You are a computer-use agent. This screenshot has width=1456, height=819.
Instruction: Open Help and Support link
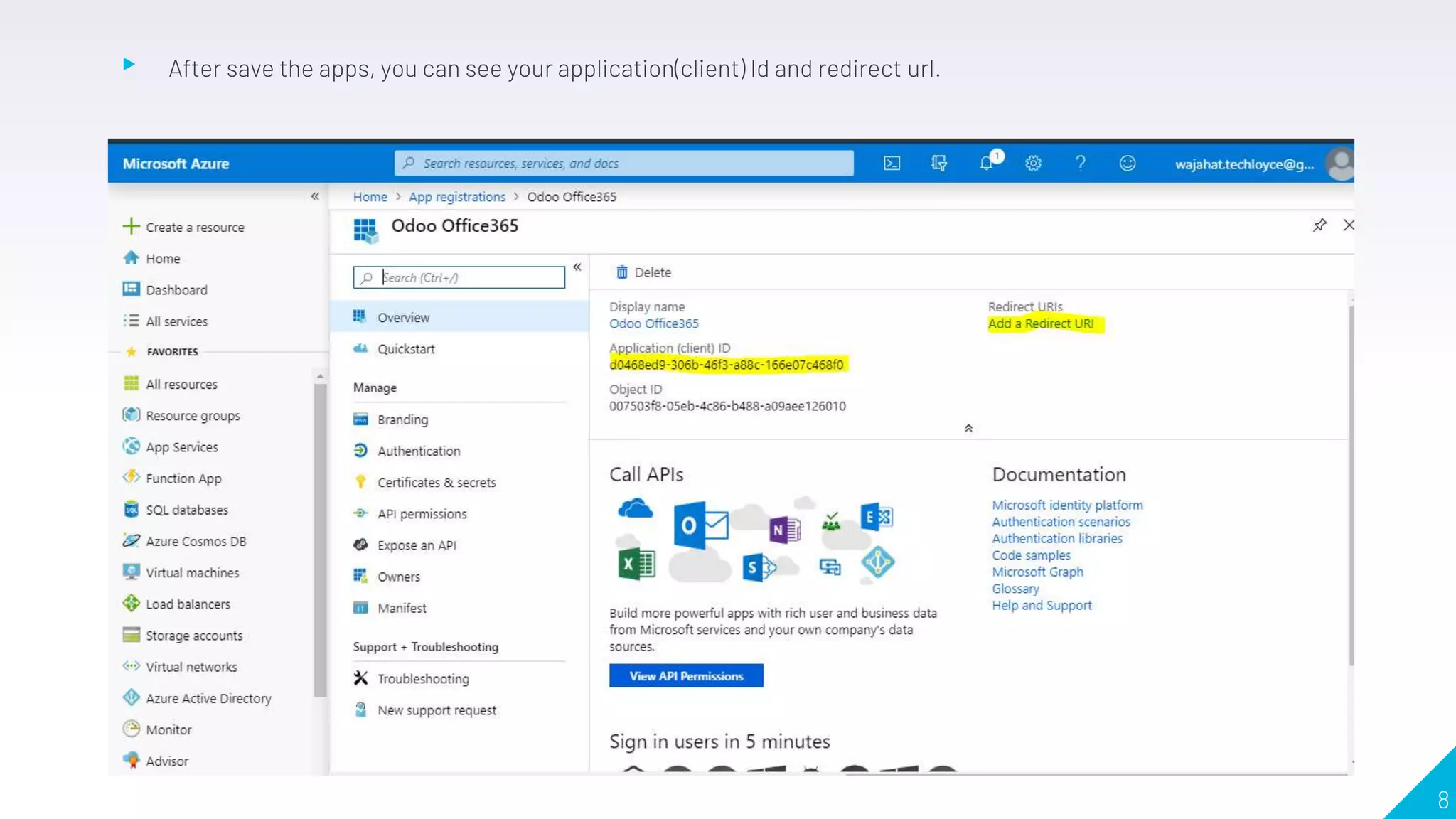(x=1042, y=605)
